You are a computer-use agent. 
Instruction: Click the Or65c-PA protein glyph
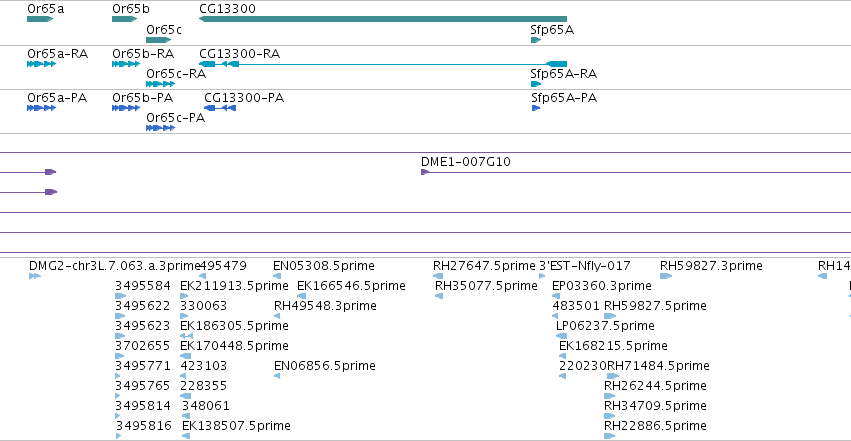[x=161, y=128]
